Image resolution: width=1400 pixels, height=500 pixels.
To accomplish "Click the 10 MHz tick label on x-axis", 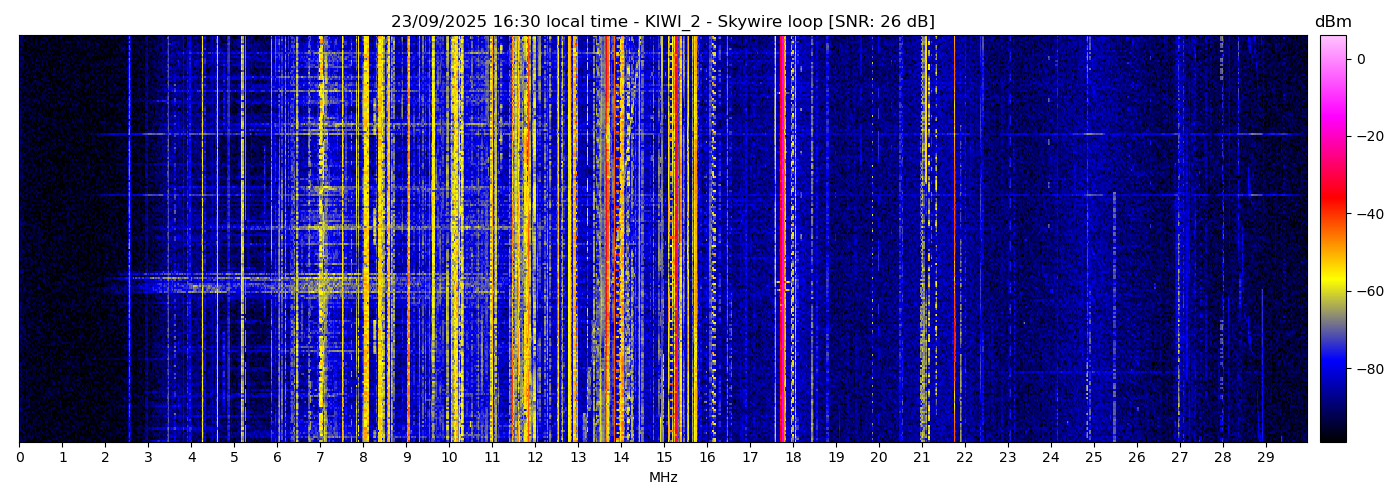I will pos(449,458).
